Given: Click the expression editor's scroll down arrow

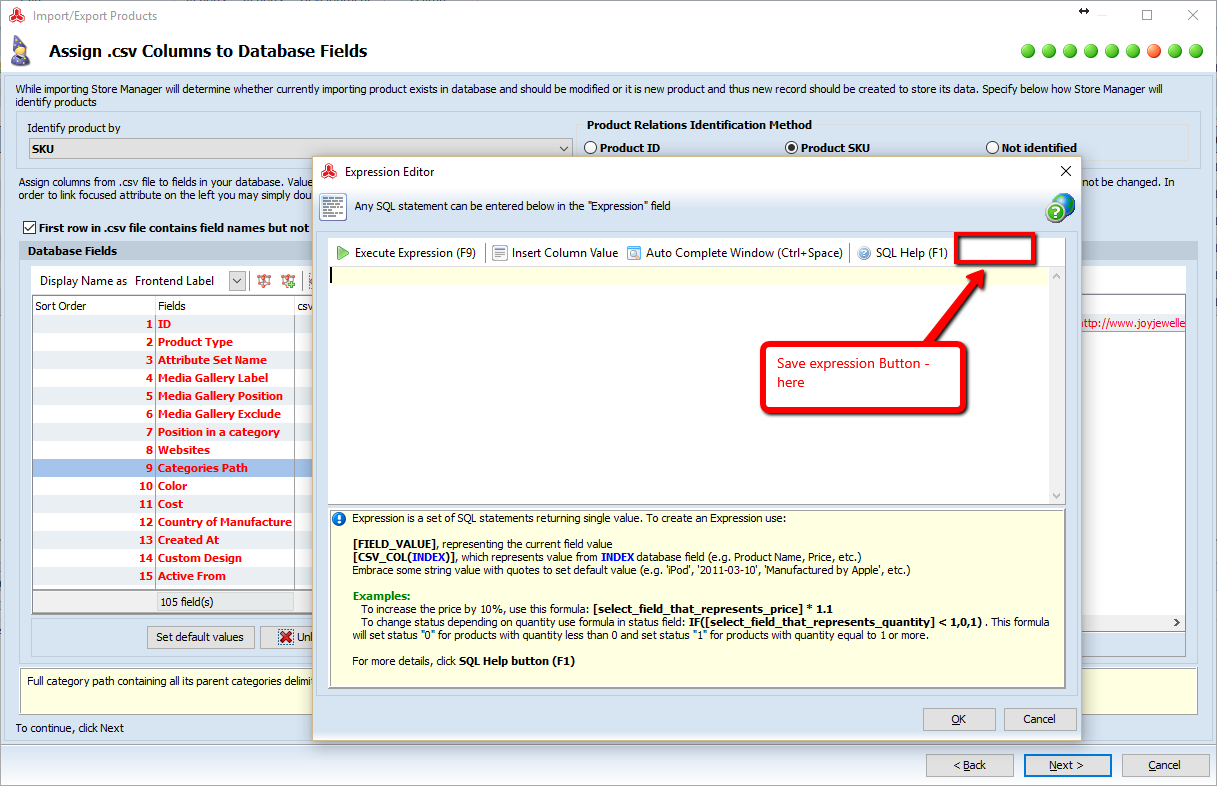Looking at the screenshot, I should pos(1057,496).
